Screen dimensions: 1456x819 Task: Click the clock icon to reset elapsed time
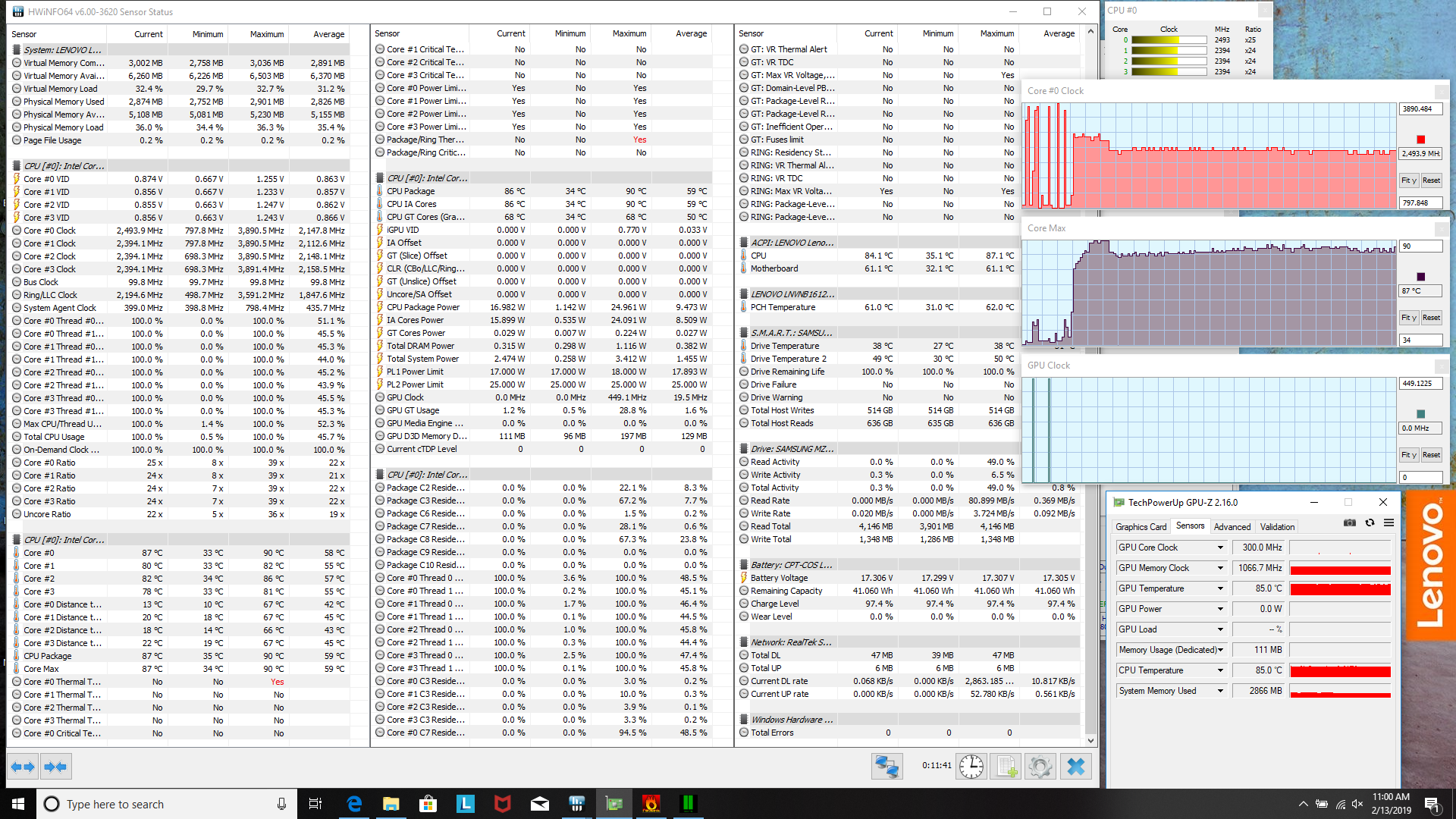[971, 767]
